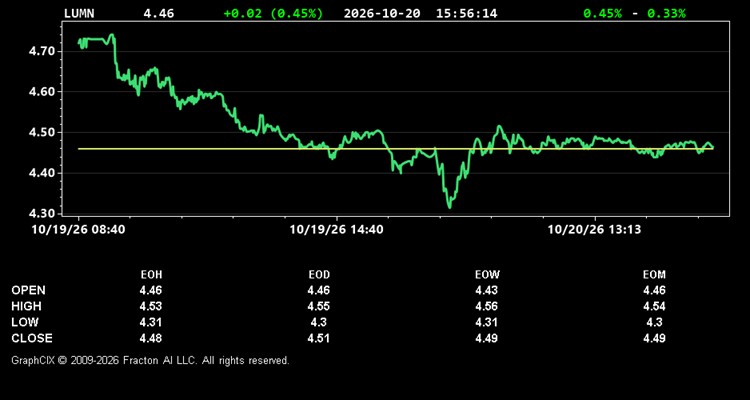
Task: Click the 4.40 y-axis label
Action: point(41,173)
